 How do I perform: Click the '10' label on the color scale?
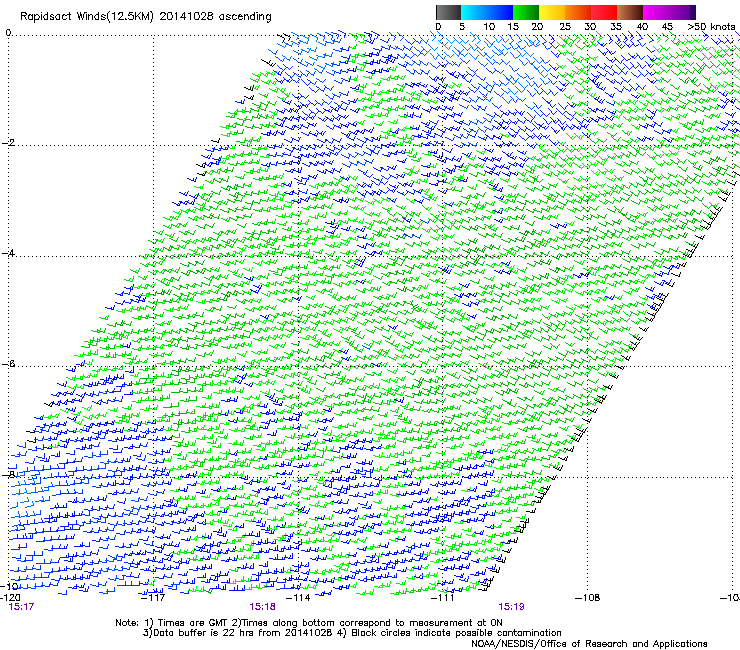489,27
